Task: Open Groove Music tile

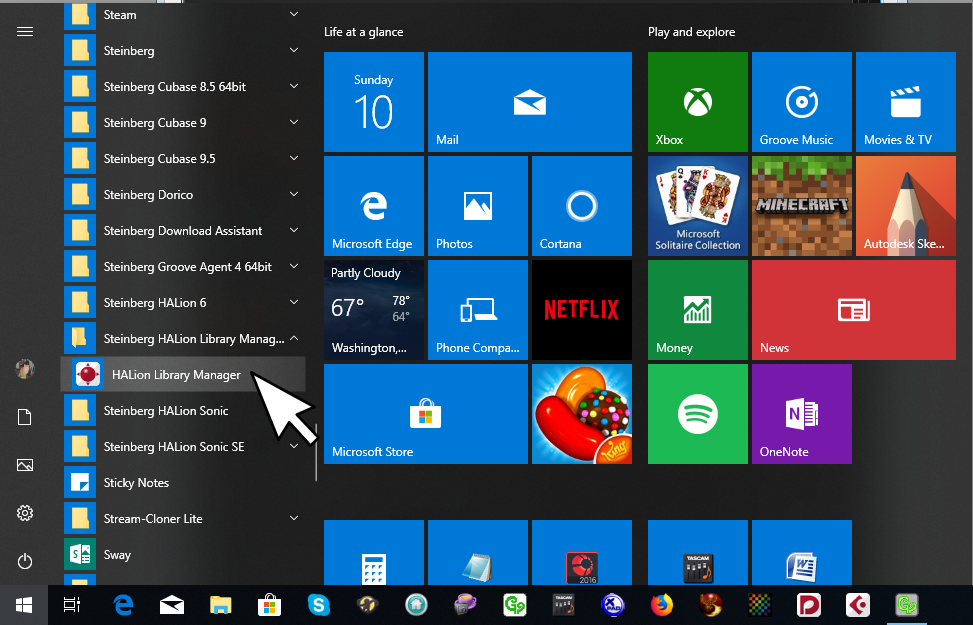Action: point(802,102)
